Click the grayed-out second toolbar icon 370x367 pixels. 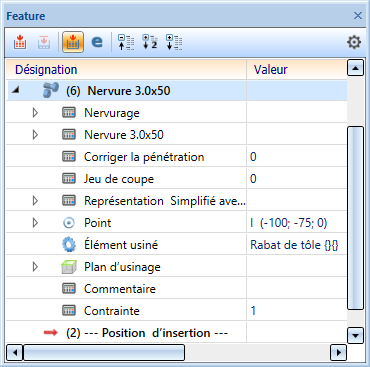click(x=44, y=42)
